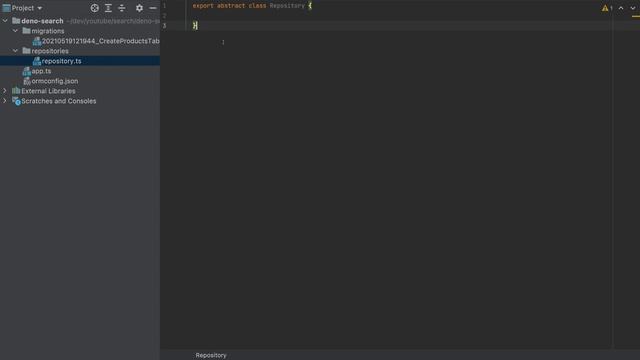Select External Libraries item
This screenshot has width=640, height=360.
pos(48,91)
